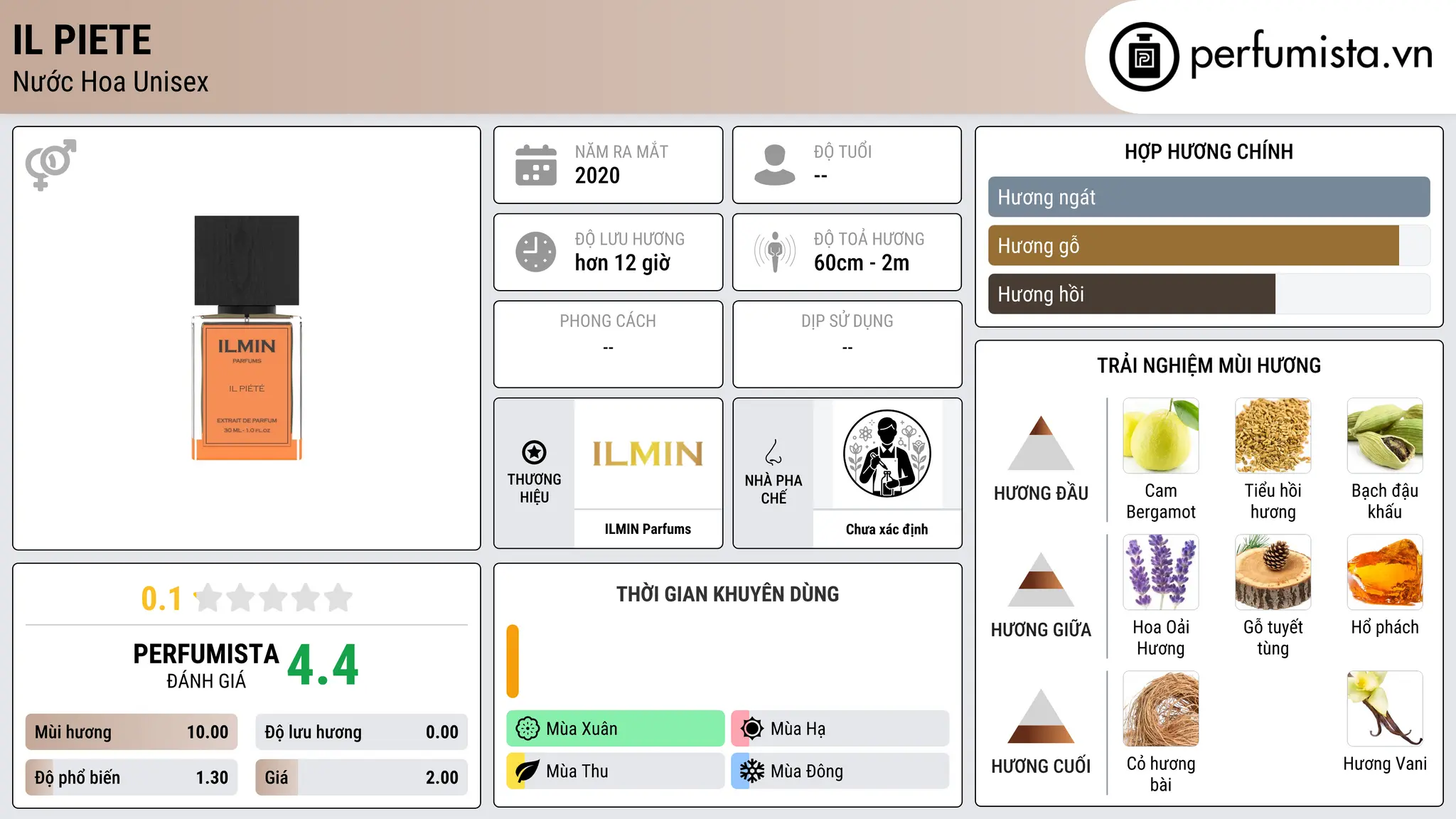This screenshot has height=819, width=1456.
Task: Click the nose icon above Nhà pha chế
Action: 773,452
